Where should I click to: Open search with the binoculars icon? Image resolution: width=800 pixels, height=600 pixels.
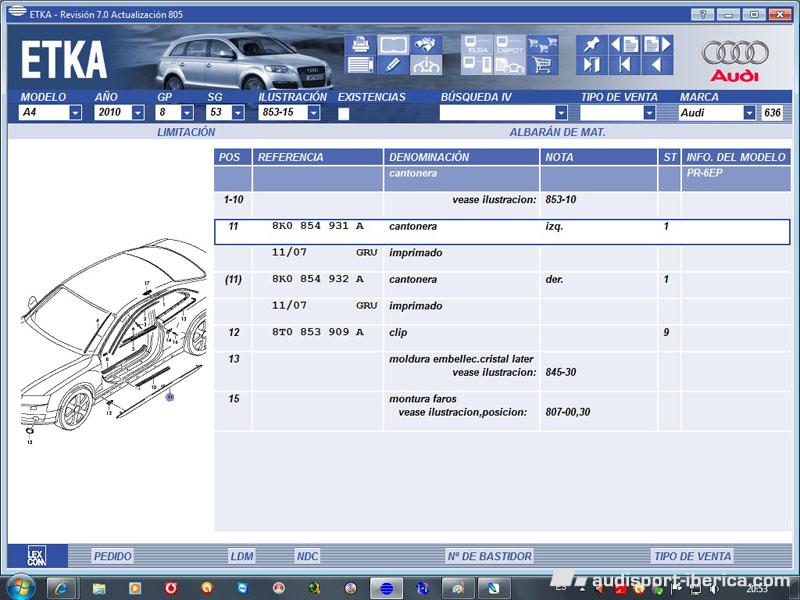click(x=426, y=44)
